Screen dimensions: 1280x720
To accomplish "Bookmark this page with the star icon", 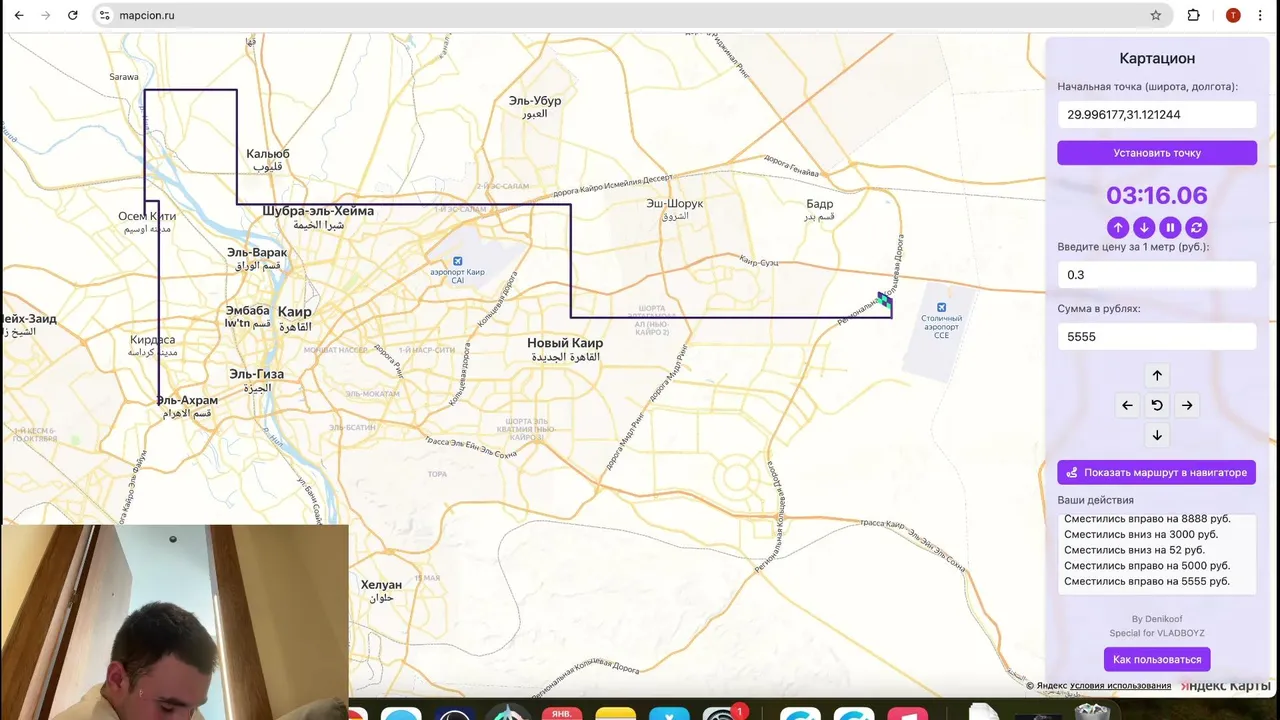I will coord(1156,15).
